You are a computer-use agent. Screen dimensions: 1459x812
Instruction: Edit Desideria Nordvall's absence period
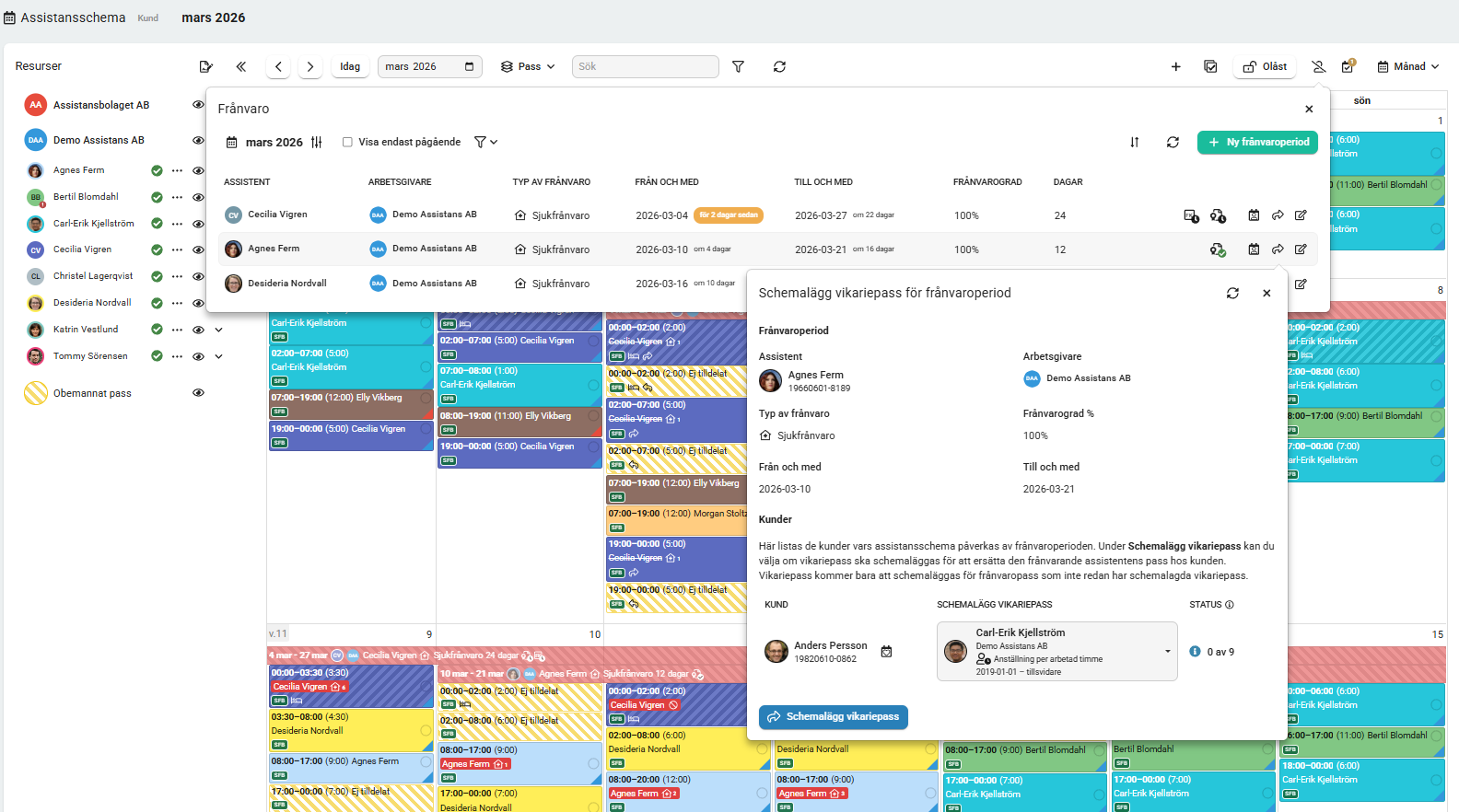click(1301, 284)
